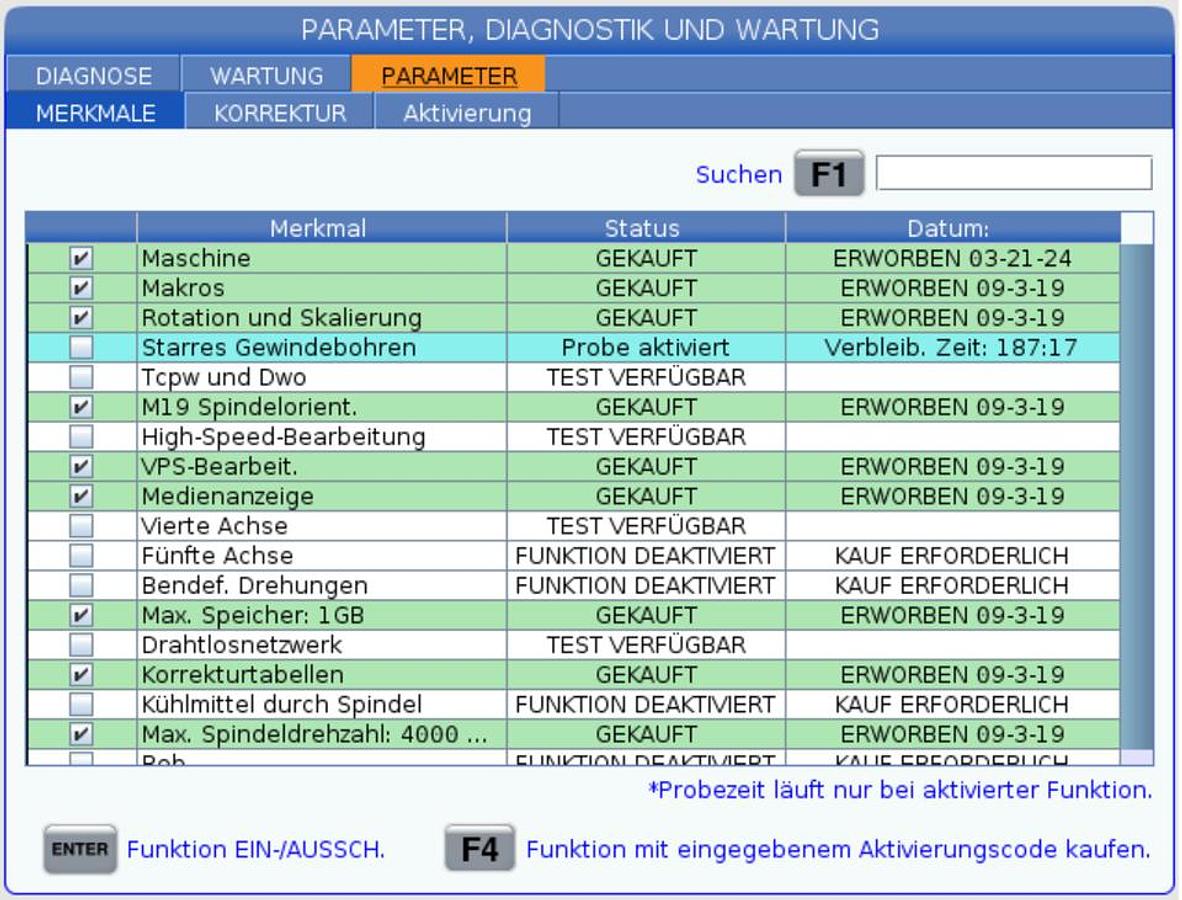Switch to the DIAGNOSE tab
Screen dimensions: 1182x900
point(93,76)
